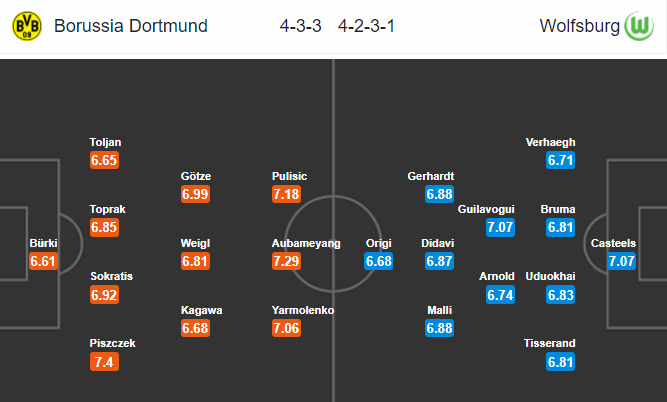This screenshot has height=402, width=667.
Task: Select the 4-3-3 formation label
Action: tap(300, 26)
